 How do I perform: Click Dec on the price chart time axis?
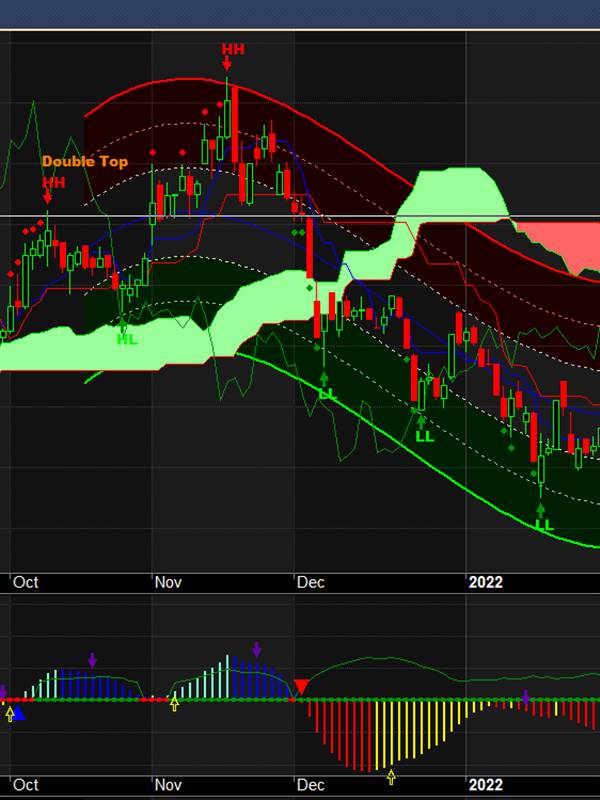(x=311, y=582)
